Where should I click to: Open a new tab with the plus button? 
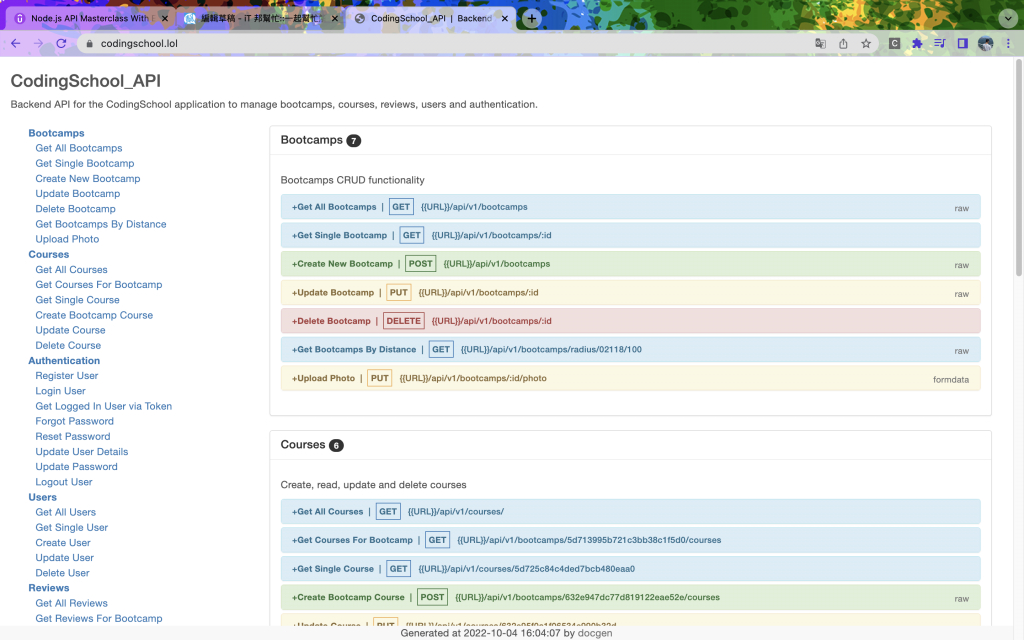point(532,18)
